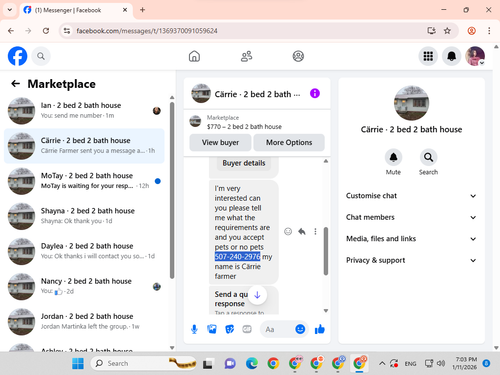Screen dimensions: 500x375
Task: Go back in browser history
Action: pyautogui.click(x=11, y=31)
